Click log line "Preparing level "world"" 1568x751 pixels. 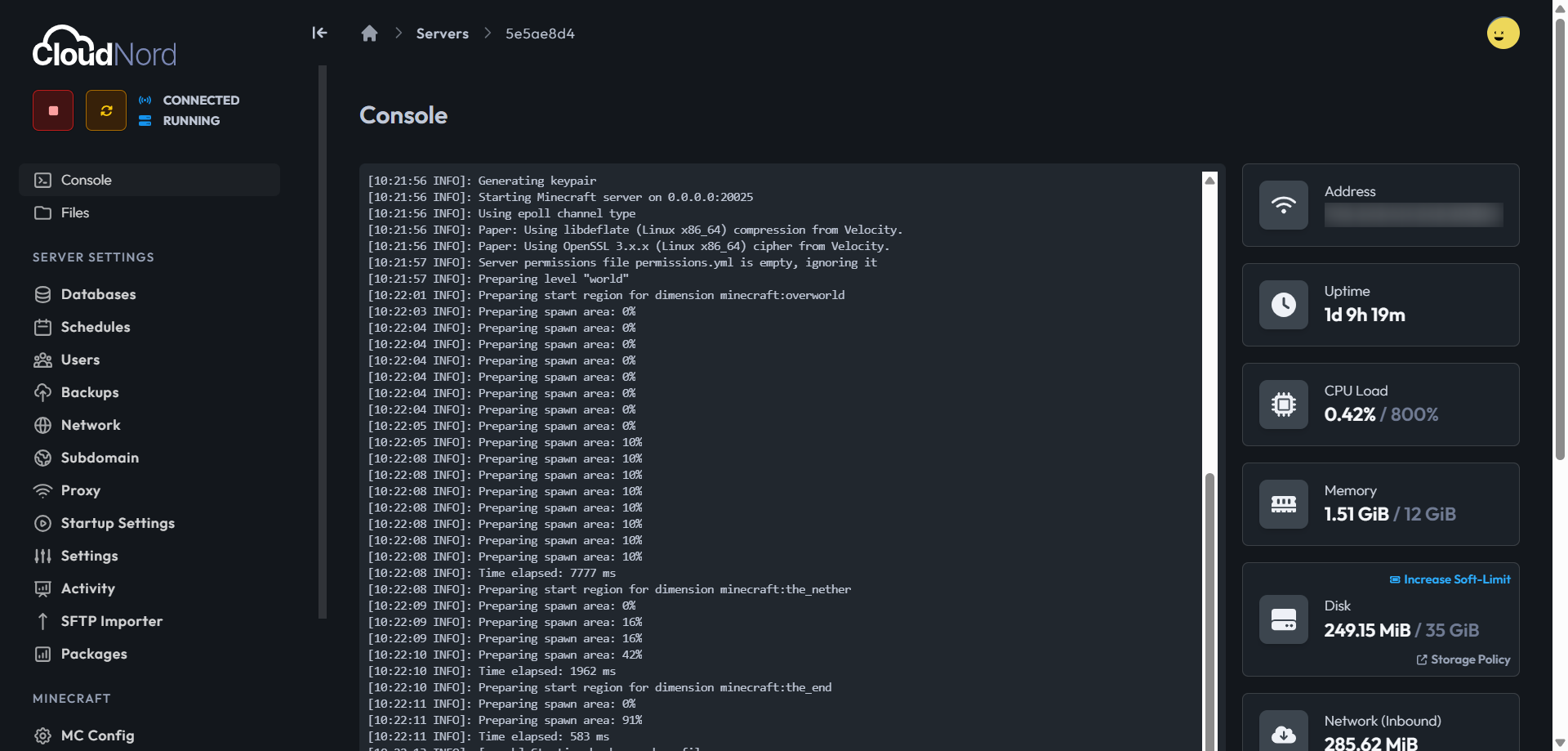[498, 279]
